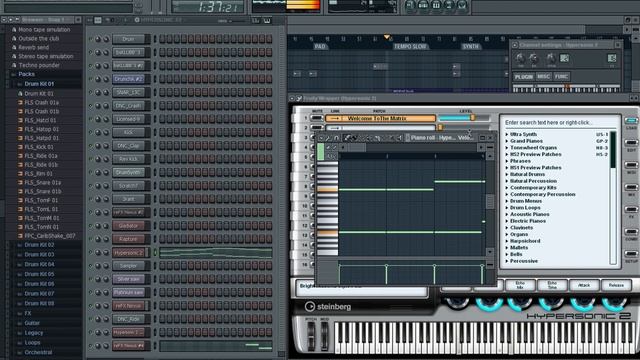Expand Natural Drums preset category
This screenshot has width=640, height=360.
[507, 174]
